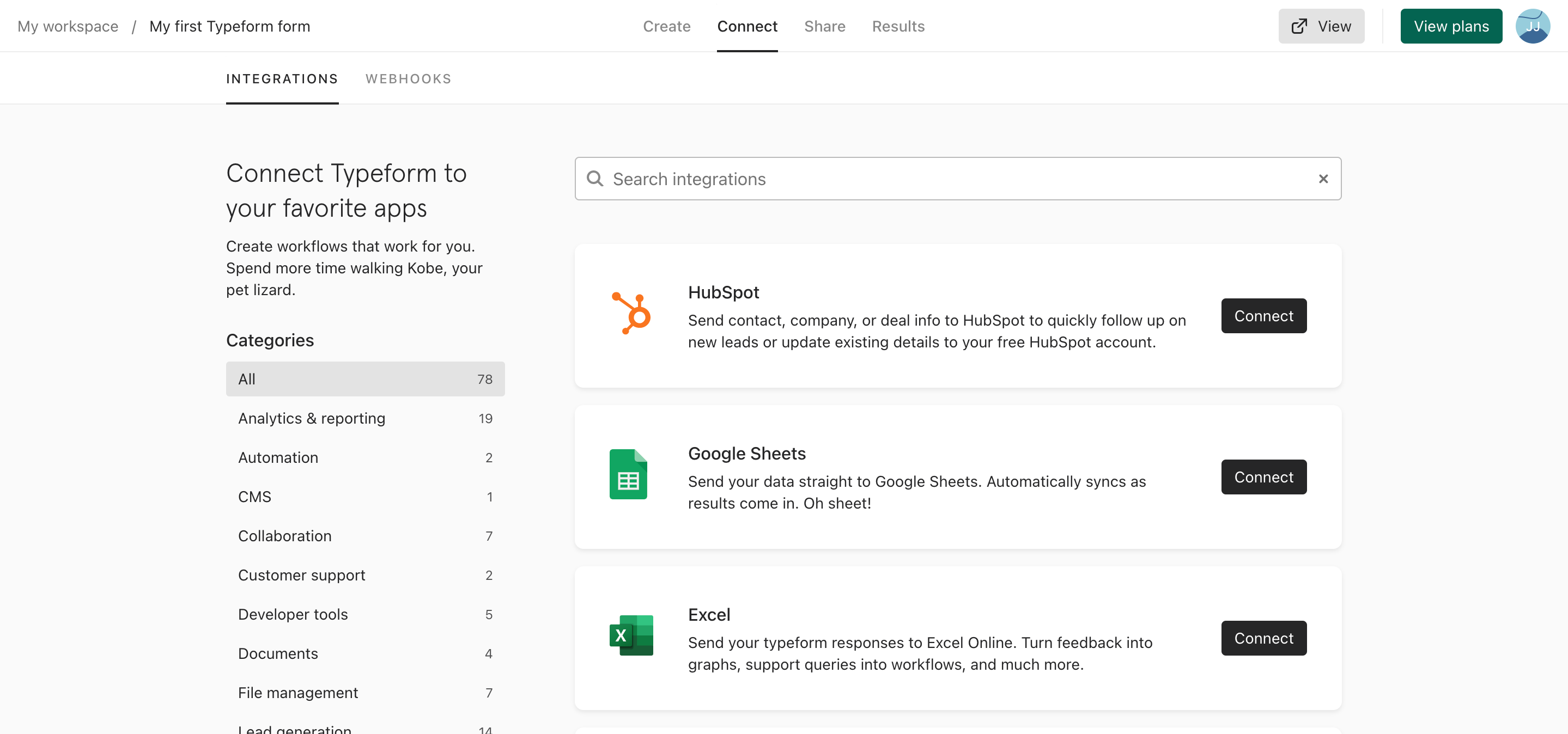Screen dimensions: 1568x734
Task: Click the Google Sheets logo icon
Action: [628, 474]
